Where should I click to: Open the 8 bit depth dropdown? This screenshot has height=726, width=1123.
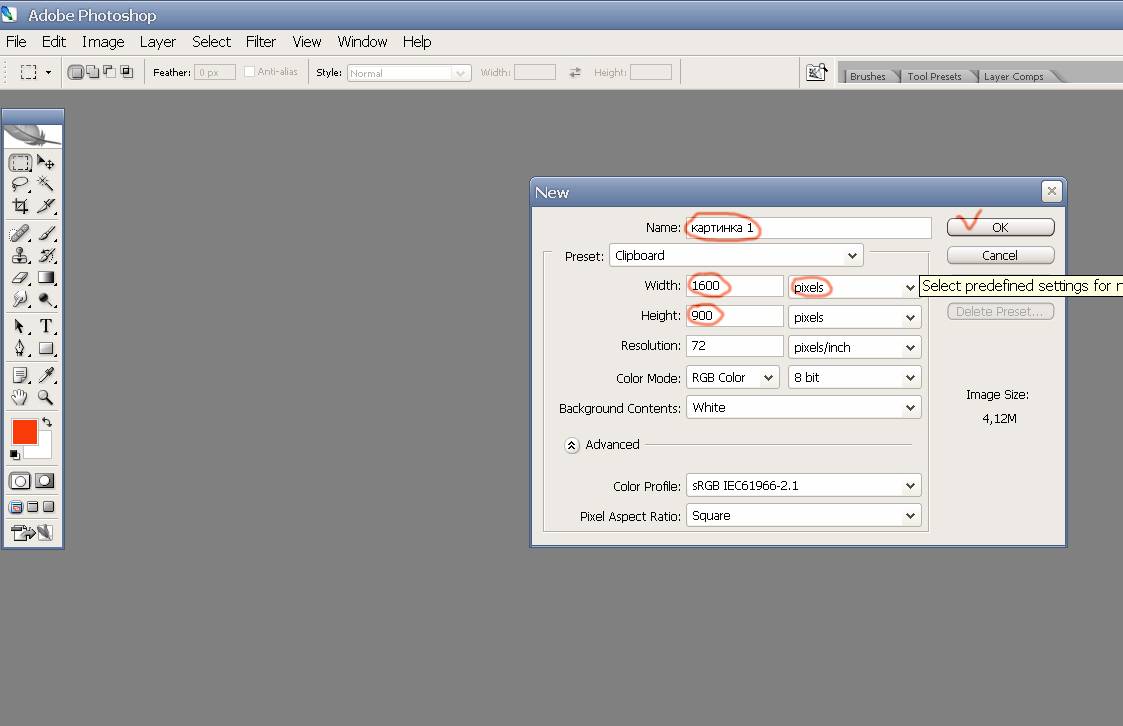pos(854,377)
